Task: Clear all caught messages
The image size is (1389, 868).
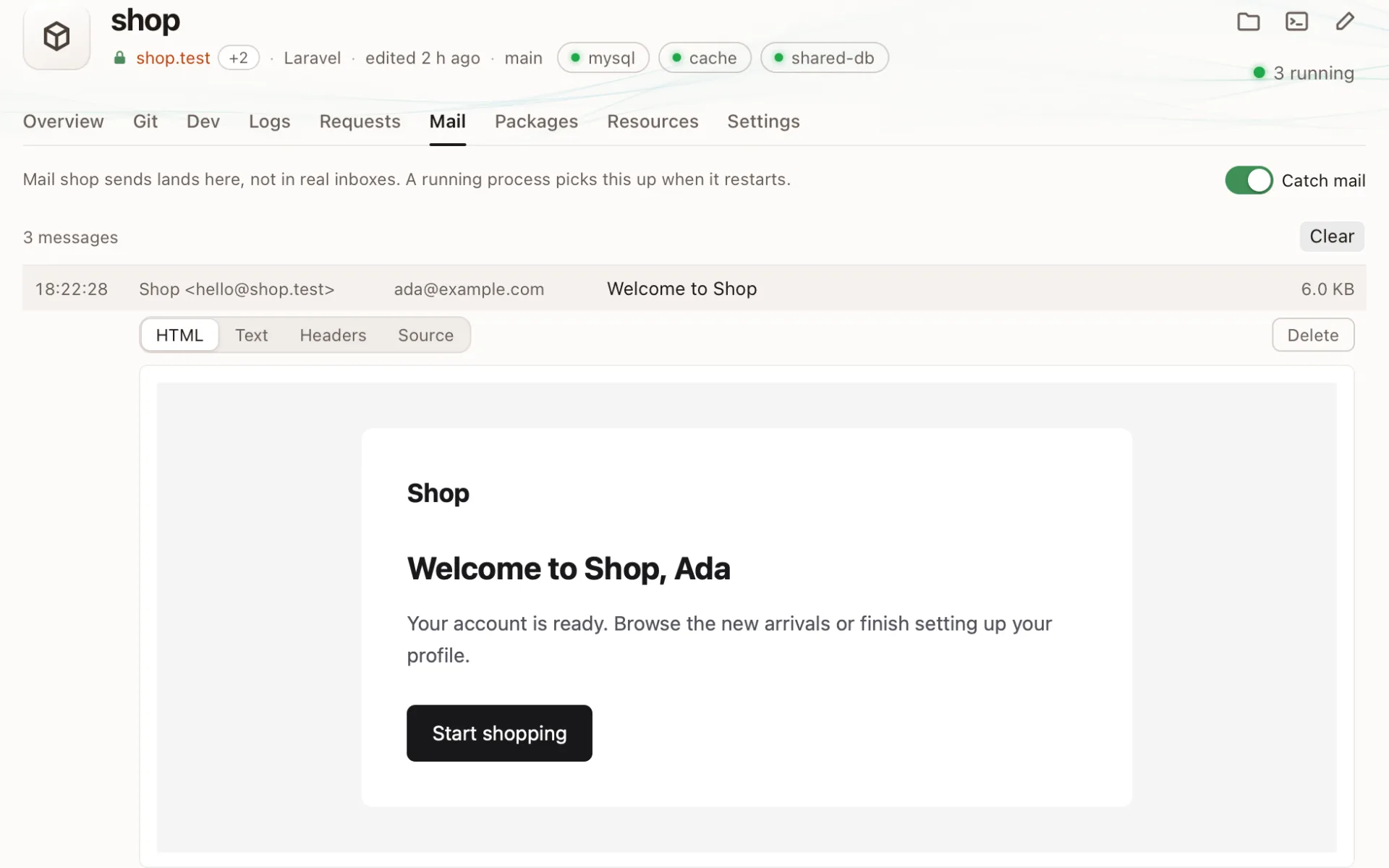Action: point(1332,237)
